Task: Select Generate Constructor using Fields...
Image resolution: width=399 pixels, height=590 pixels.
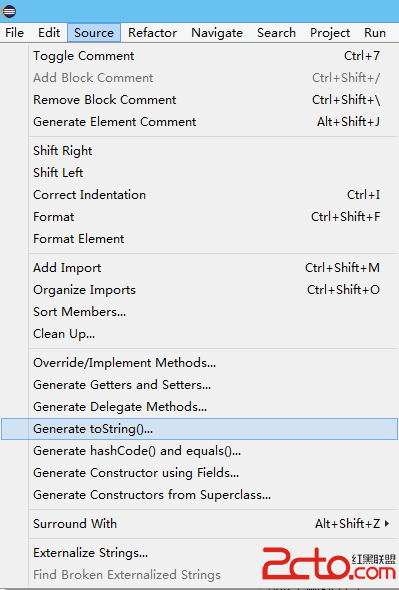Action: point(213,473)
